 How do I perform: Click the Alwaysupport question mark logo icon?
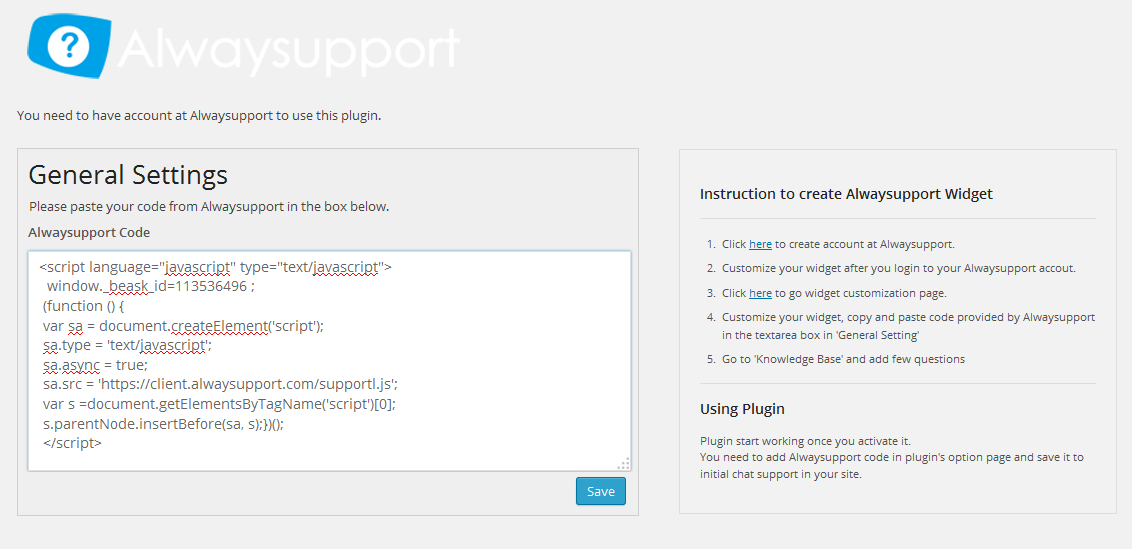pyautogui.click(x=69, y=45)
